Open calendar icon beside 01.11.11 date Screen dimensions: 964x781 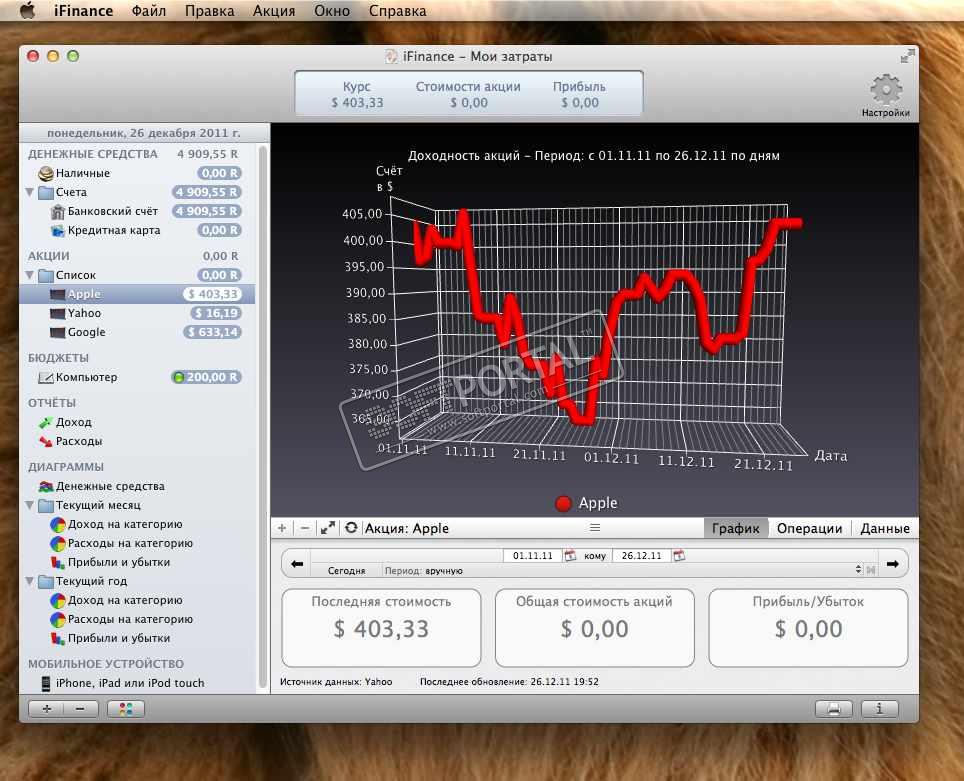571,556
